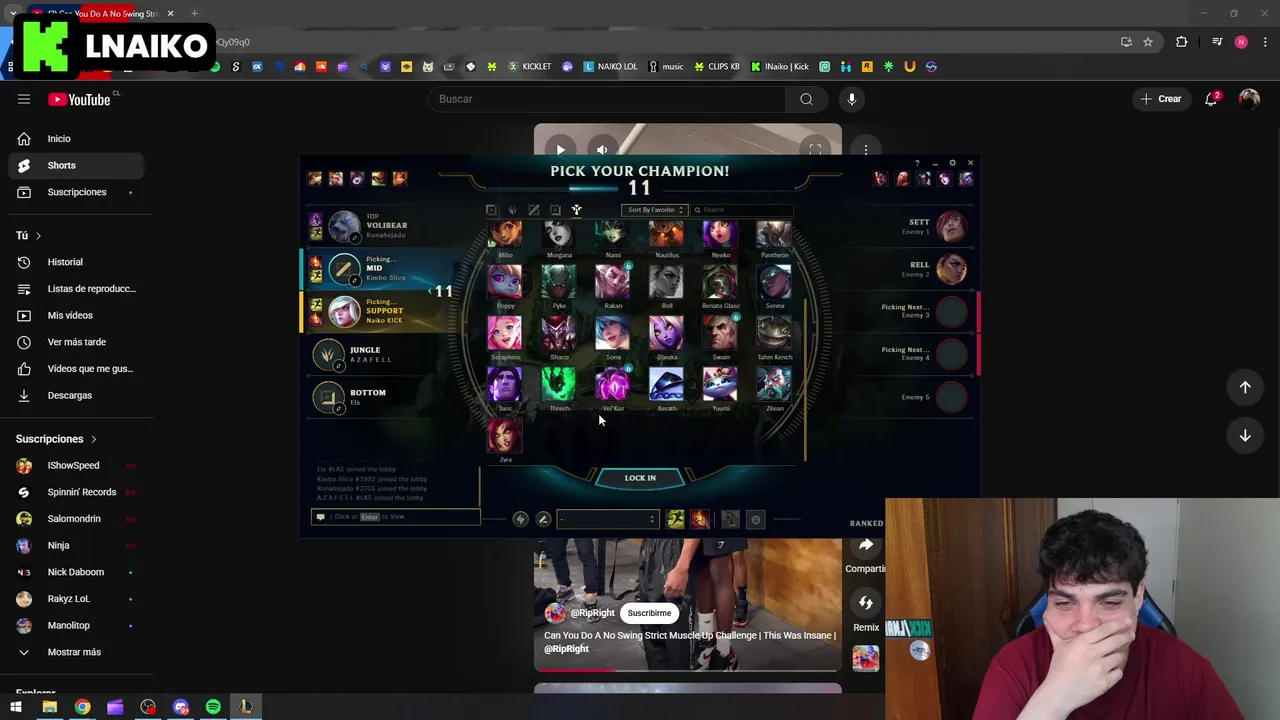Open the Ghost summoner spell selector
This screenshot has width=1280, height=720.
676,519
